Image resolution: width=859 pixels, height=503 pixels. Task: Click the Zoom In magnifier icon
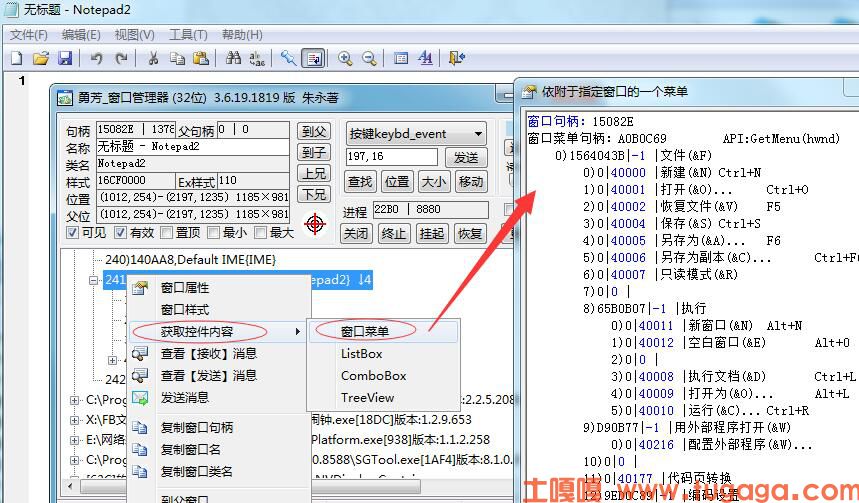point(345,58)
